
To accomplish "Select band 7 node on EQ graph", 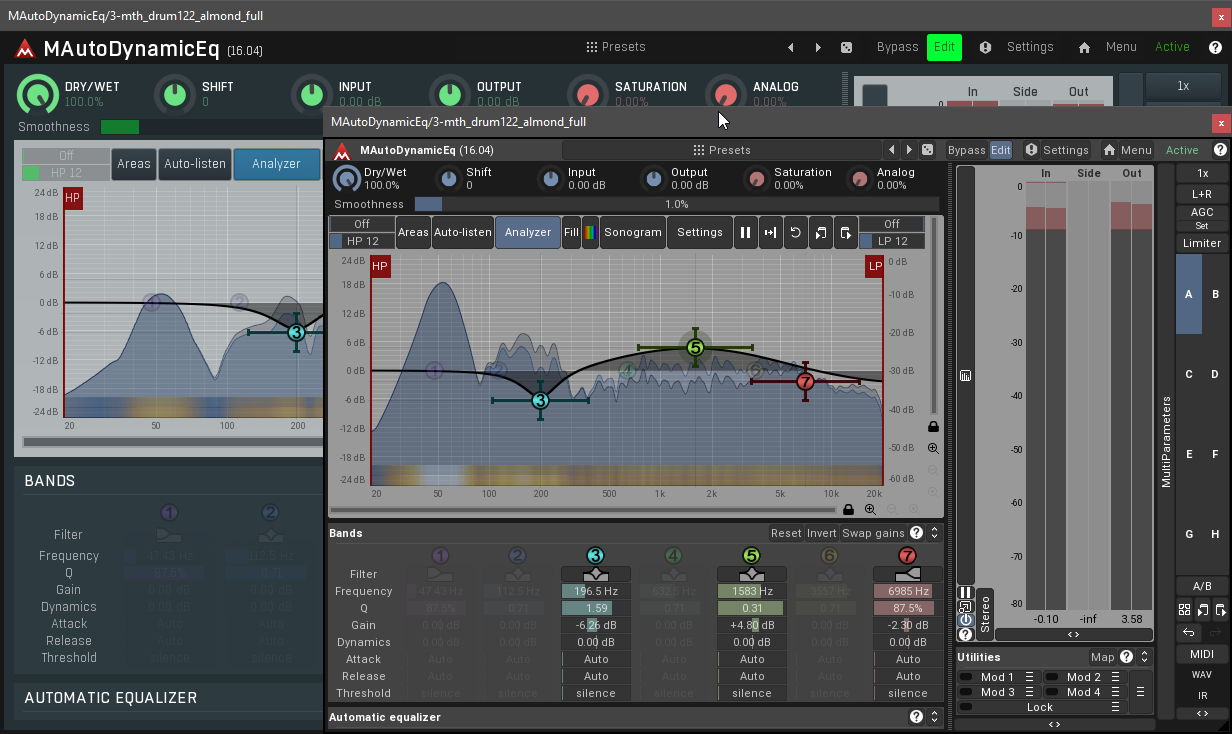I will tap(805, 381).
